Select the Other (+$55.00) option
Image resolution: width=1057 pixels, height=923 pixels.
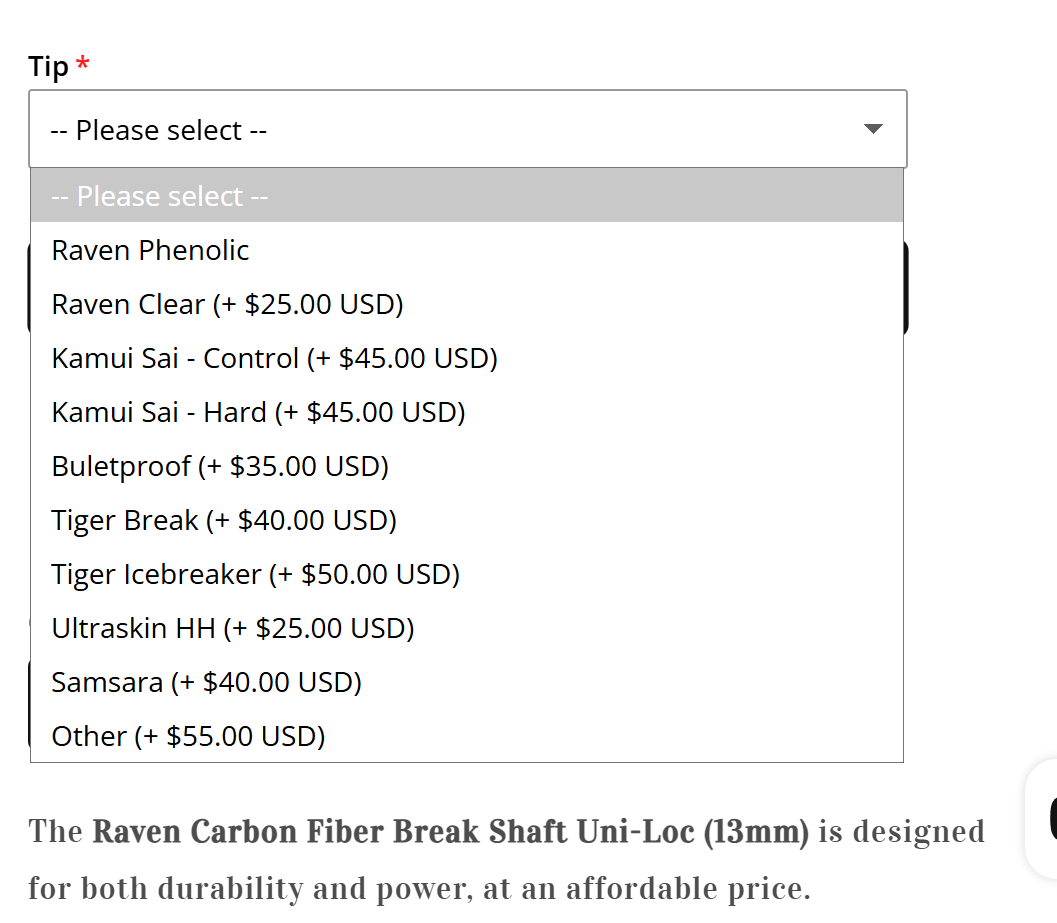coord(188,736)
